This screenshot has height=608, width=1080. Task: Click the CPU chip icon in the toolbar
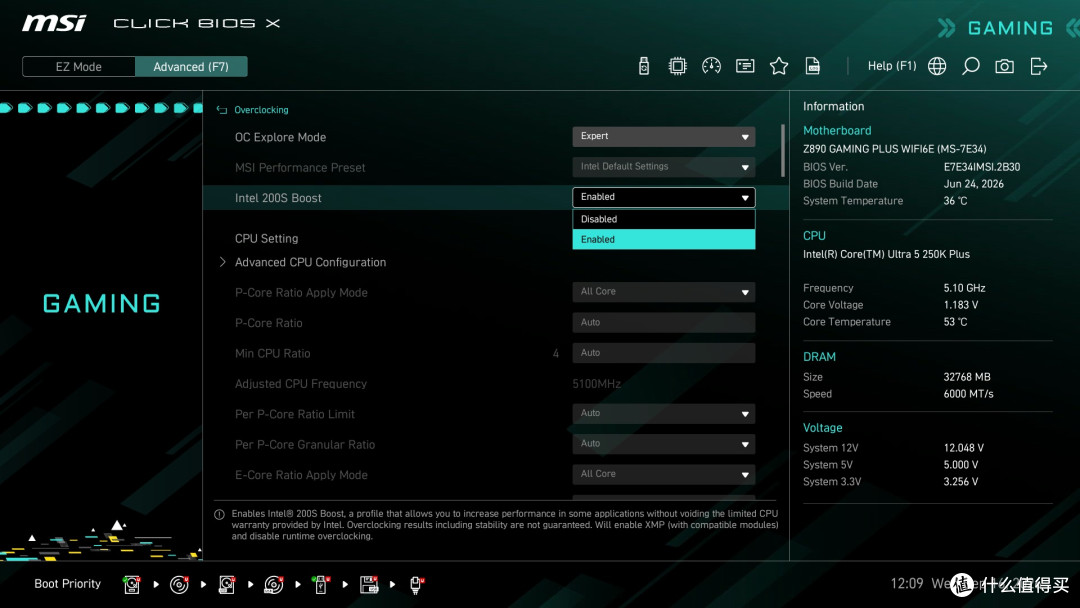677,66
